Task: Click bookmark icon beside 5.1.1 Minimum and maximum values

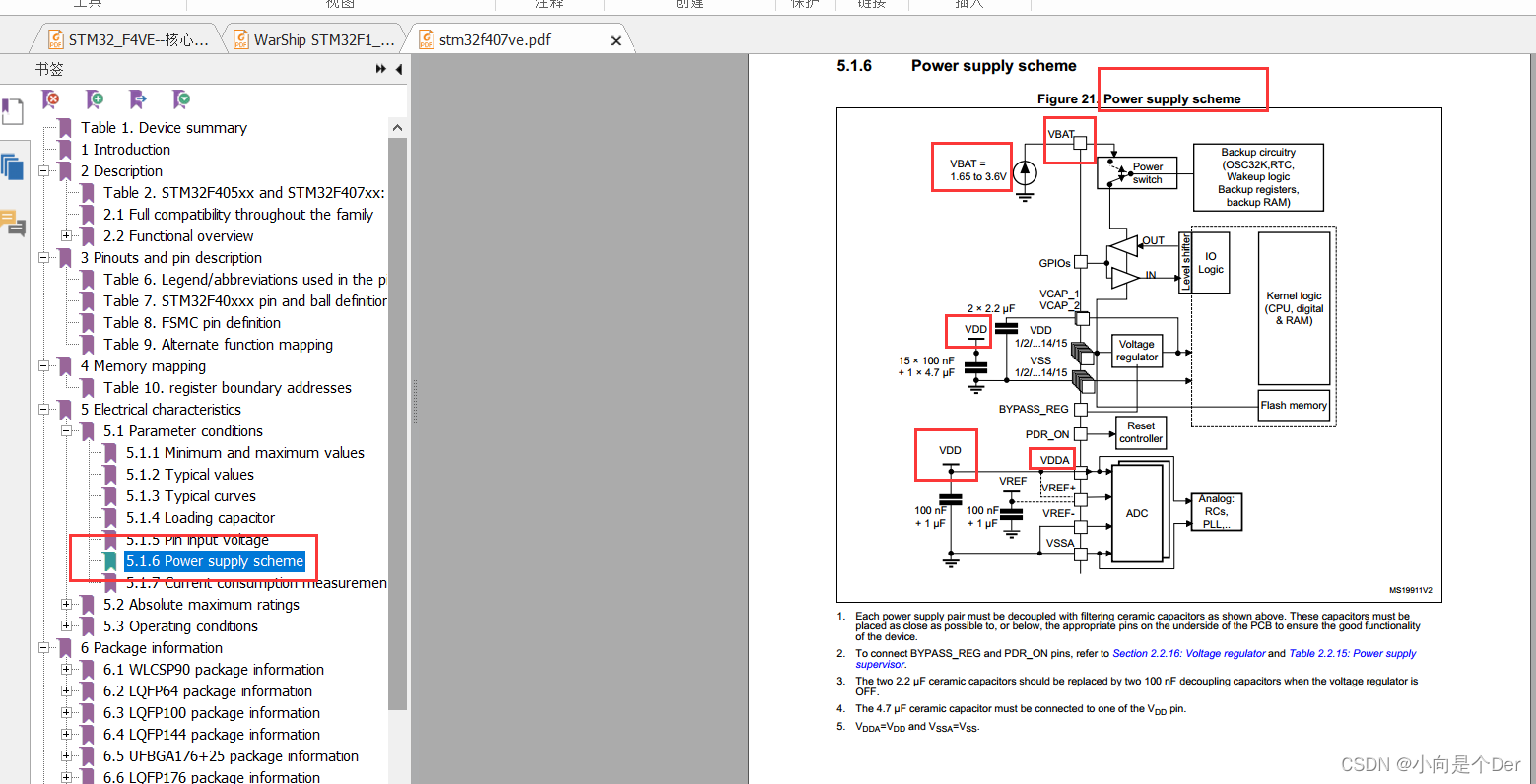Action: (x=110, y=453)
